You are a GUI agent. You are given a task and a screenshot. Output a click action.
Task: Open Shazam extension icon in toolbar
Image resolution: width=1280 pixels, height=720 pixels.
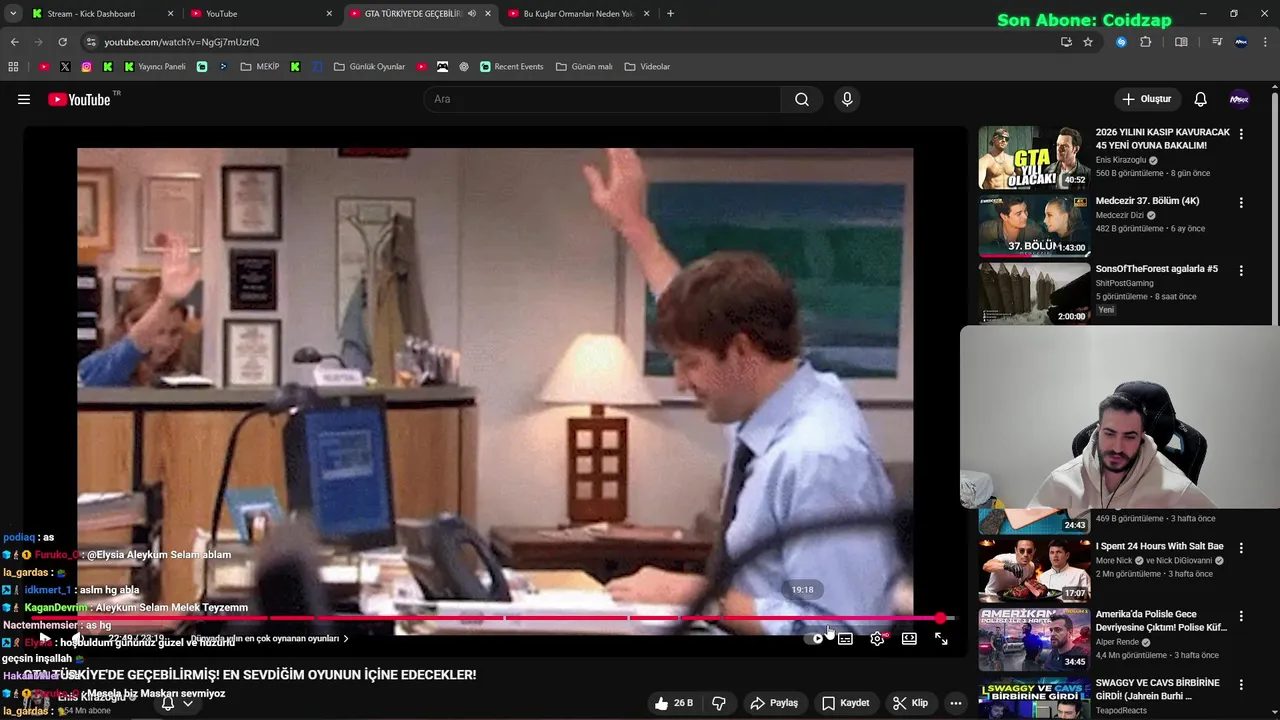tap(1121, 42)
